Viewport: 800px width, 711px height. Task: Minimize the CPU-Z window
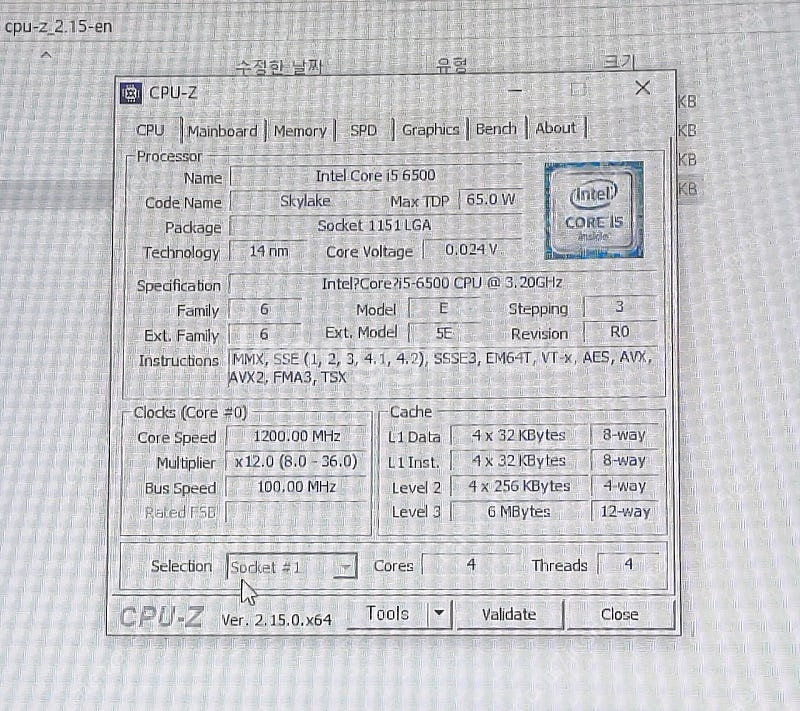(x=515, y=91)
